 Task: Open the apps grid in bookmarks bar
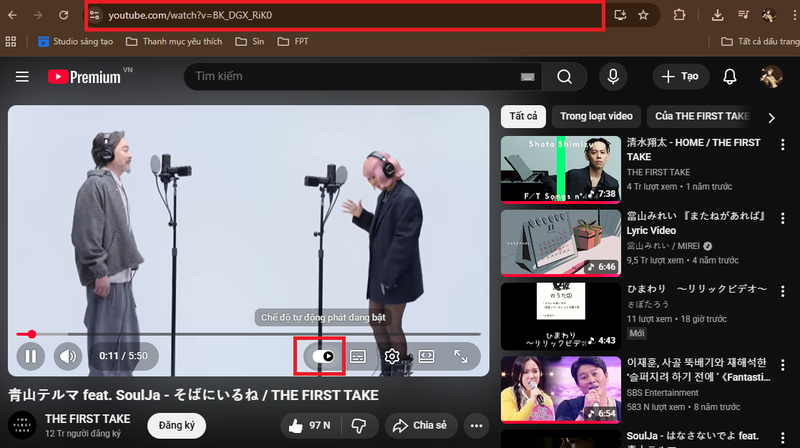[x=11, y=41]
